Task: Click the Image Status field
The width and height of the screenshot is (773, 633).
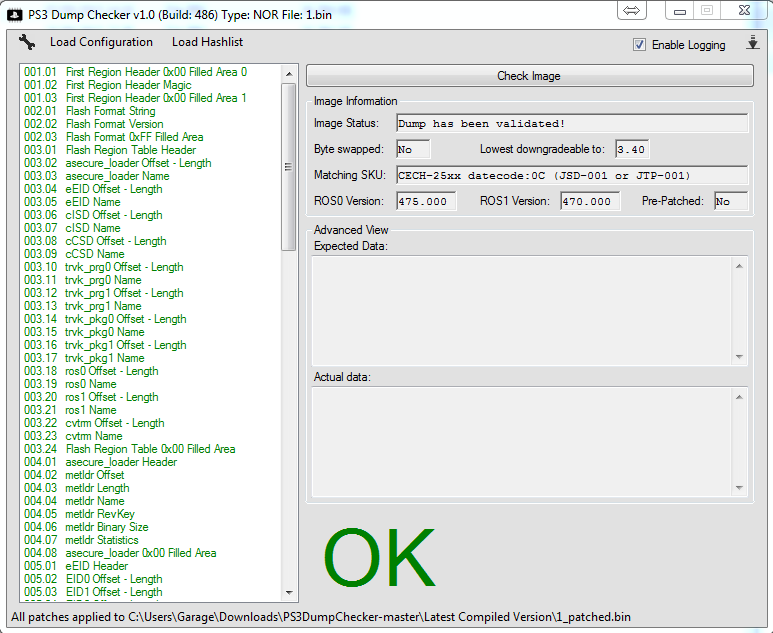Action: [x=572, y=123]
